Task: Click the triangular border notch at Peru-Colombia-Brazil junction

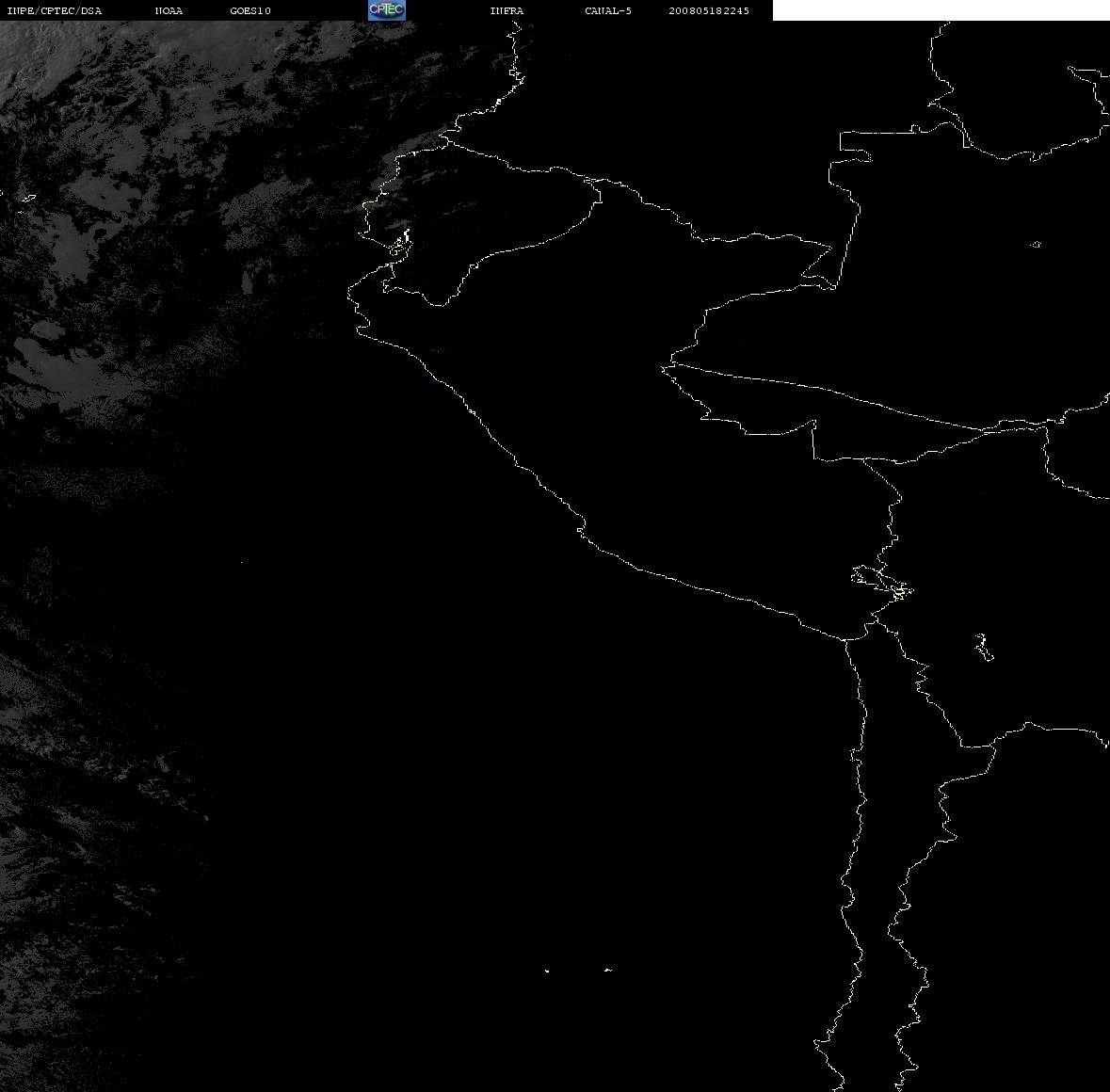Action: (x=818, y=264)
